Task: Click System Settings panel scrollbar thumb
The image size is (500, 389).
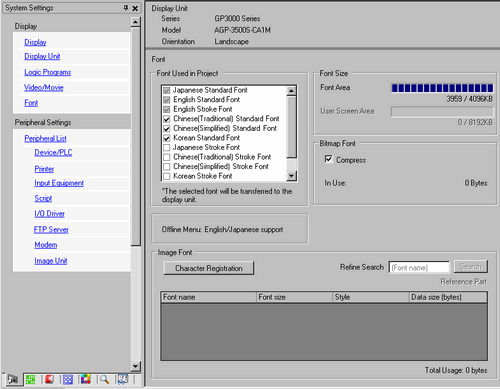Action: pos(135,137)
